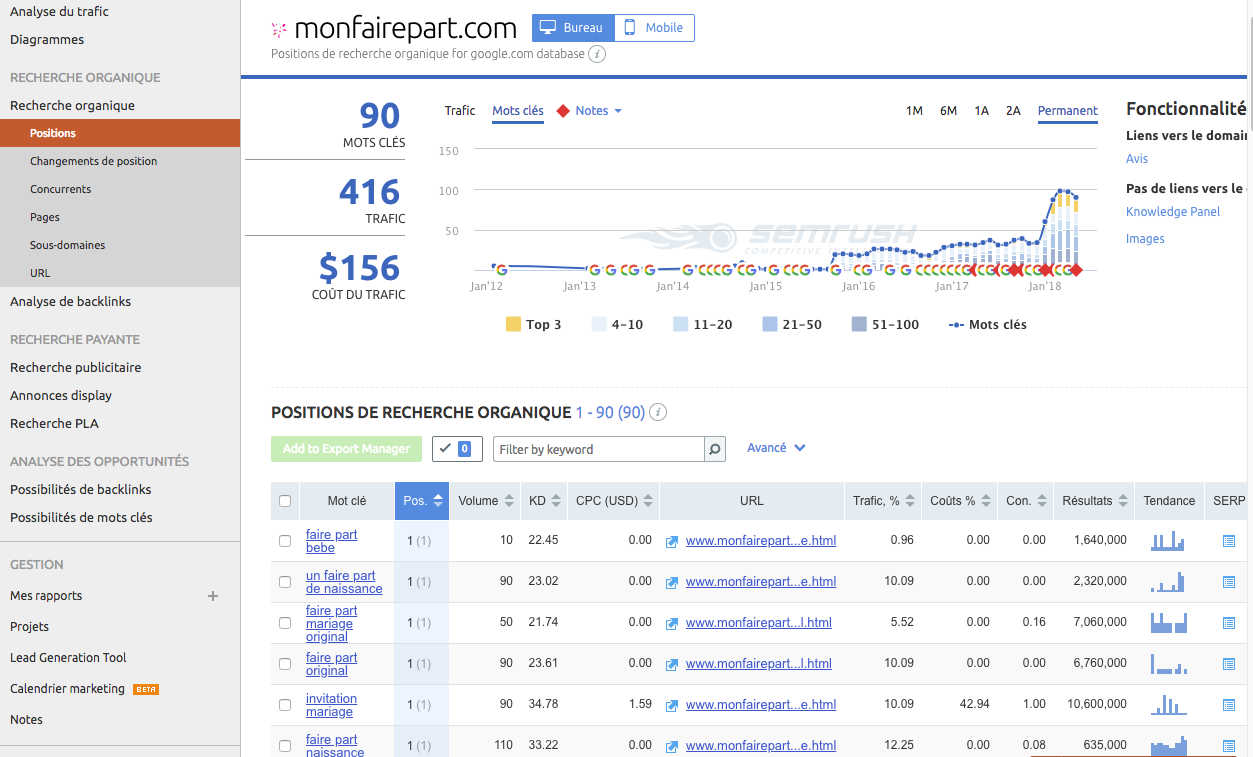Click Add to Export Manager button
This screenshot has height=757, width=1253.
pyautogui.click(x=346, y=449)
